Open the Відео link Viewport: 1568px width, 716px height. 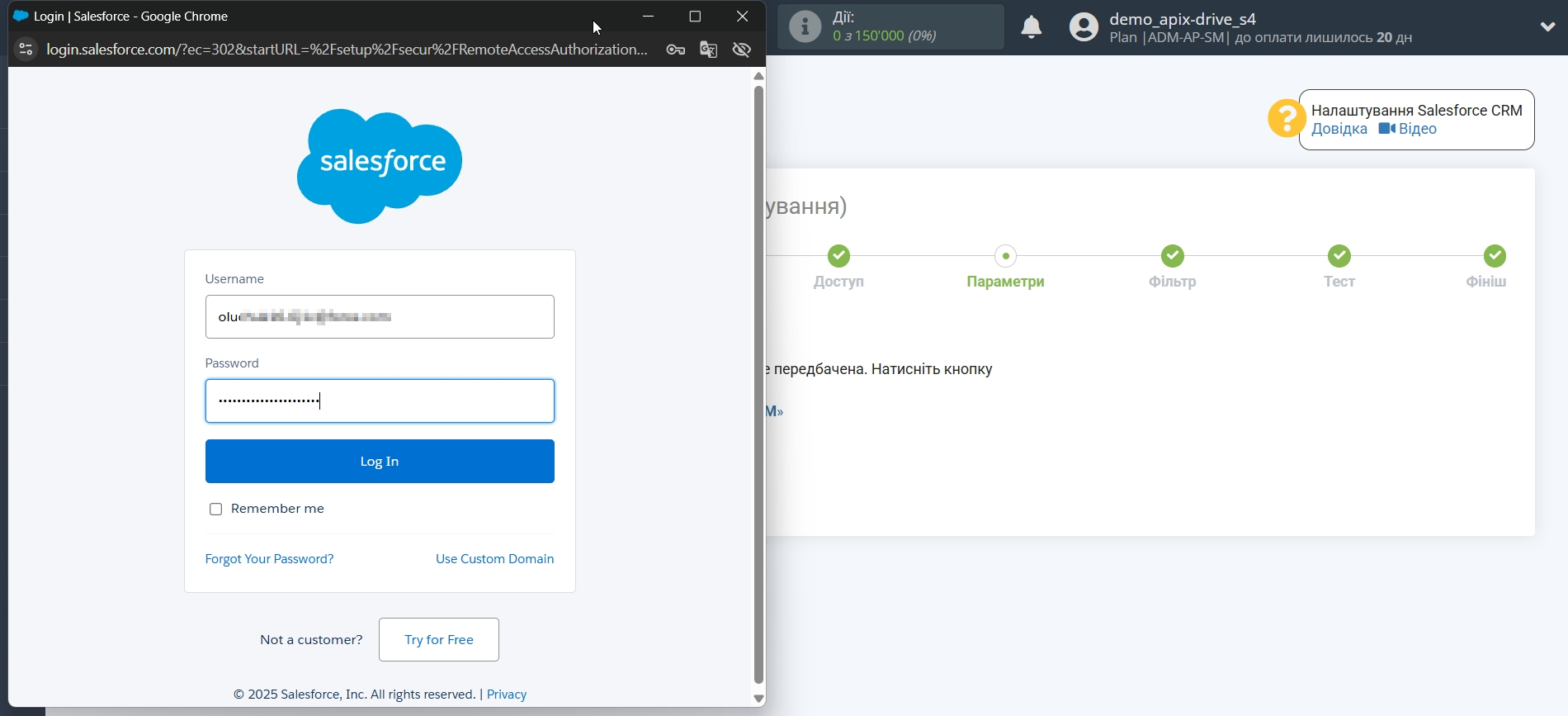coord(1417,129)
